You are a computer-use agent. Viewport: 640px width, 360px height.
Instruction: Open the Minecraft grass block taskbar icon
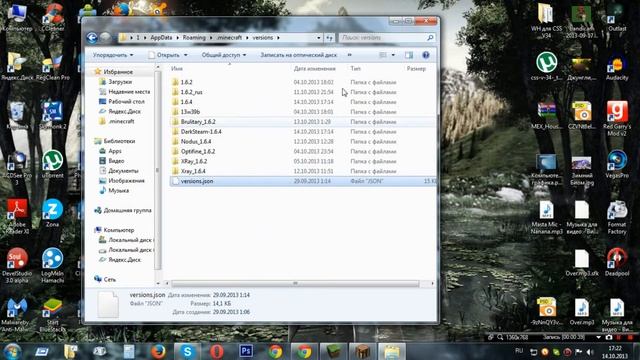pyautogui.click(x=333, y=351)
